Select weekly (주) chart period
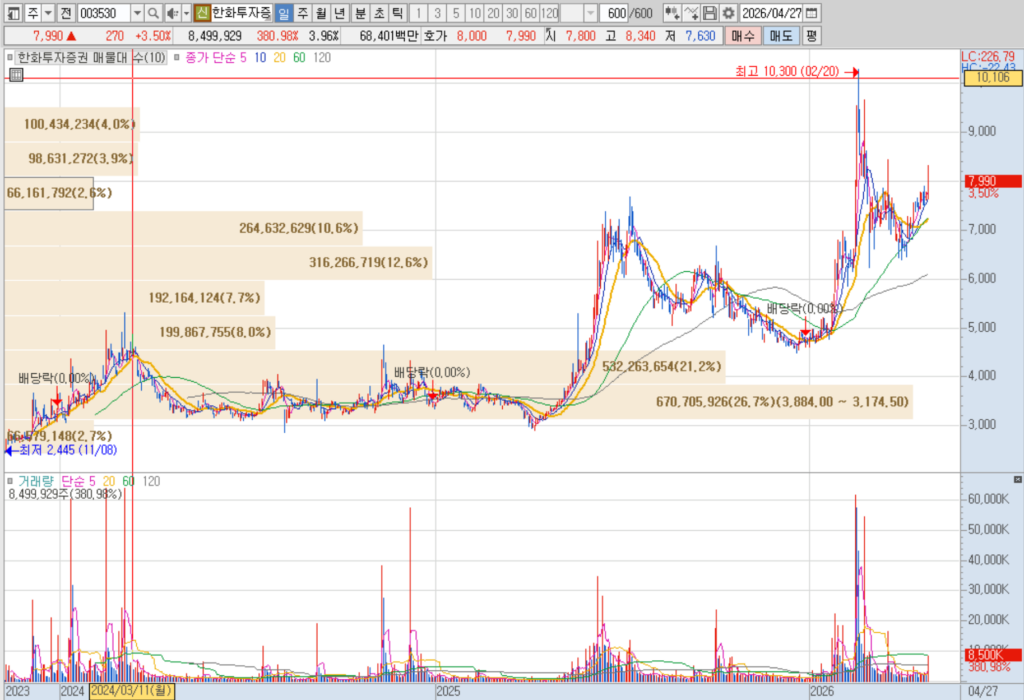 click(x=302, y=13)
